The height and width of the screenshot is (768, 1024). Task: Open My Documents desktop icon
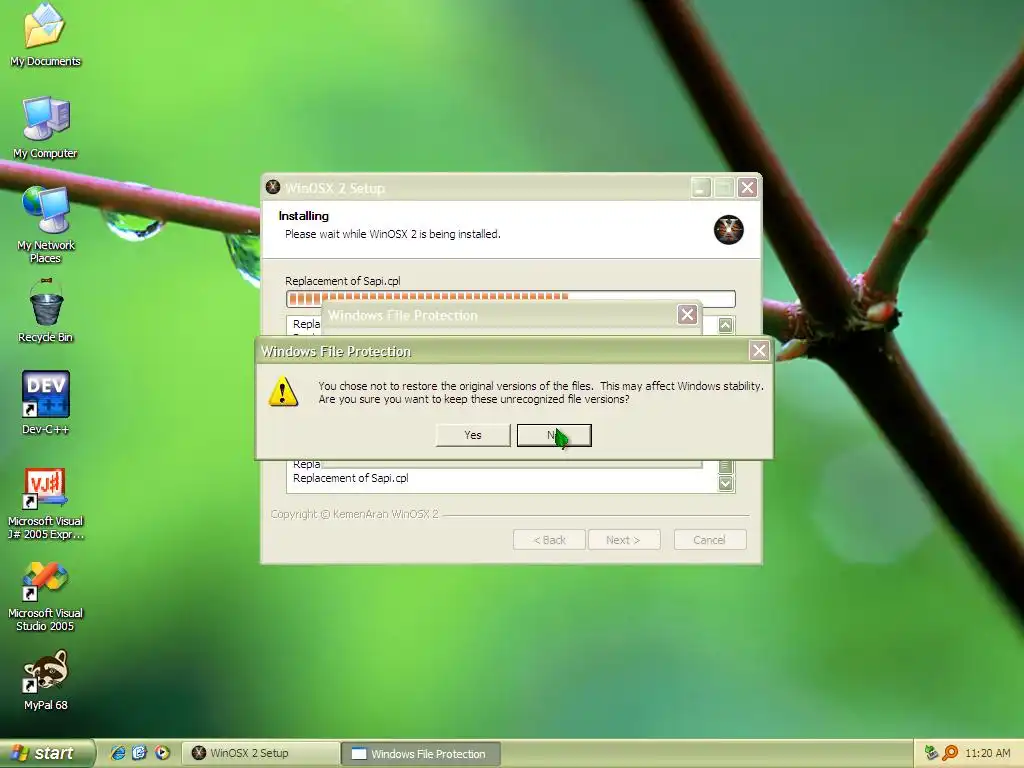[x=45, y=35]
